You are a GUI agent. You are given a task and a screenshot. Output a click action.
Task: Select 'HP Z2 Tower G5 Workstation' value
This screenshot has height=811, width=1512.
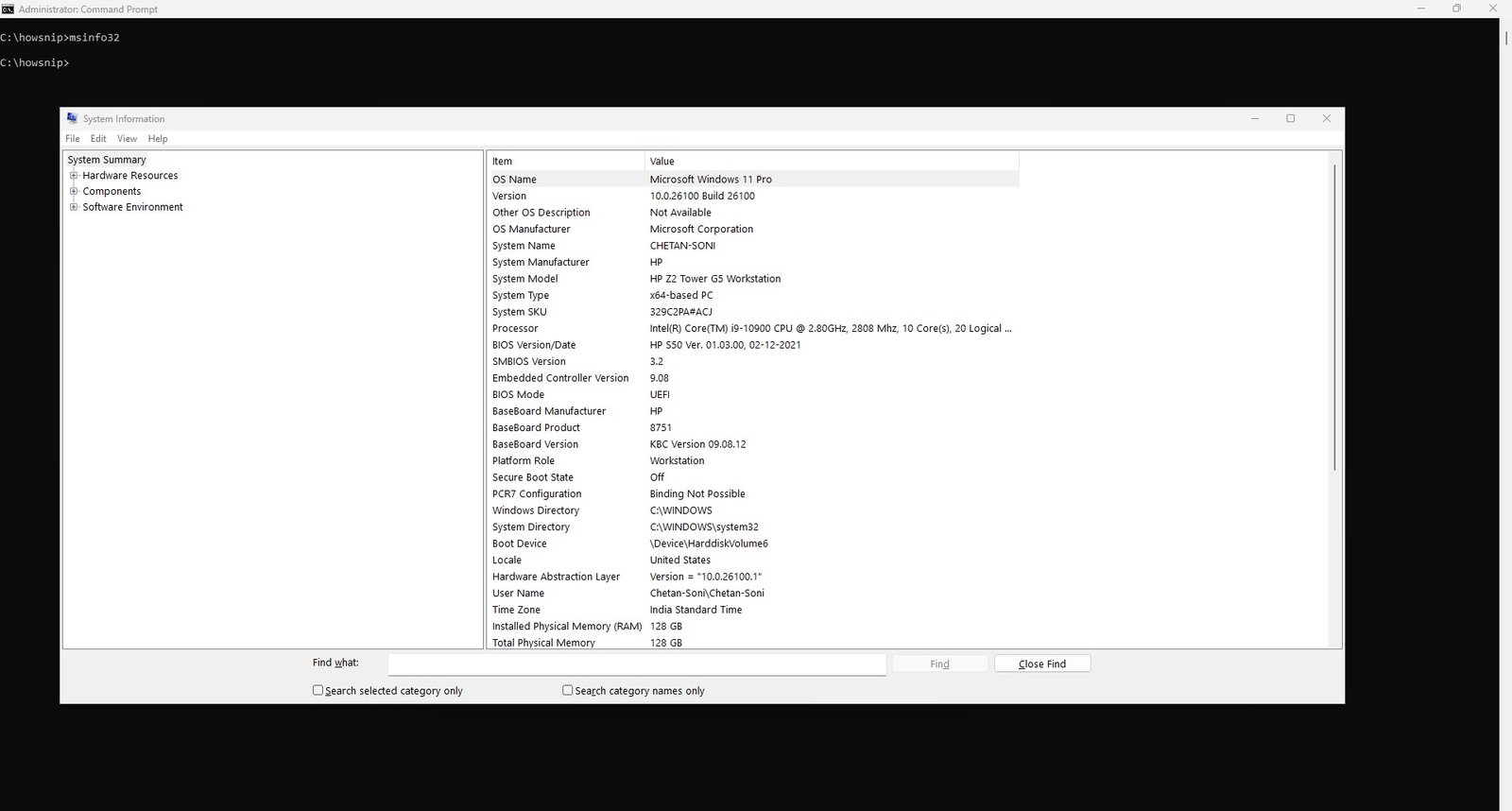(x=715, y=279)
